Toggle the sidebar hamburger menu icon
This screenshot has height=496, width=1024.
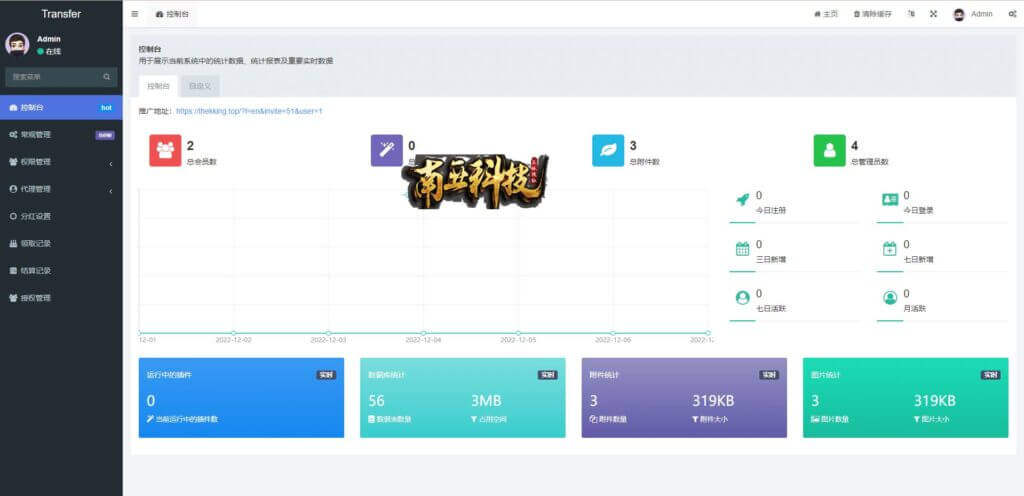point(135,14)
